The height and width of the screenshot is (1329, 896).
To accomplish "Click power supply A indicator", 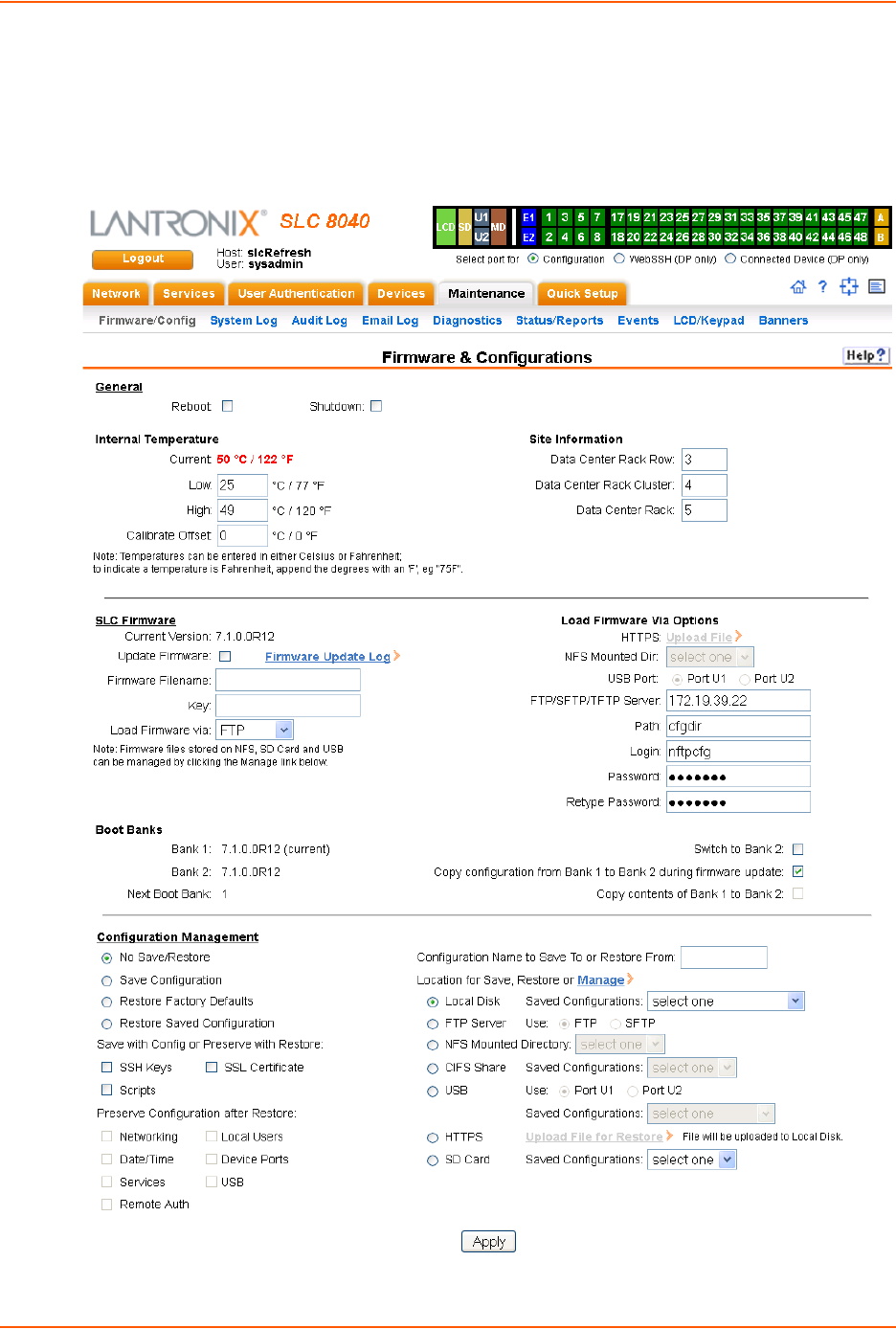I will pyautogui.click(x=881, y=218).
